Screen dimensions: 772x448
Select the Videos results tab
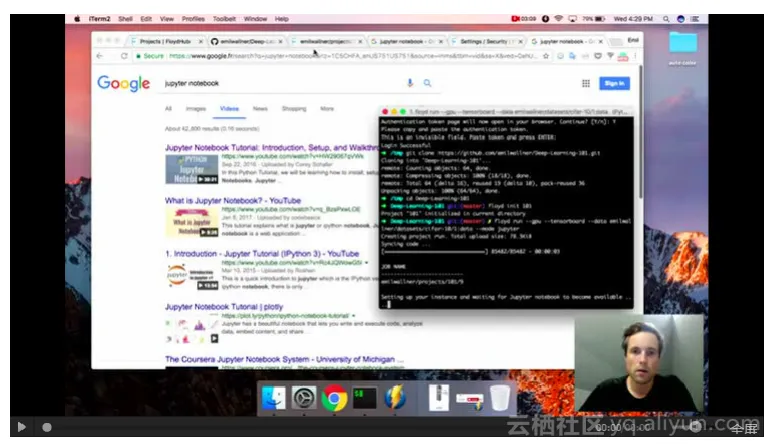coord(229,109)
